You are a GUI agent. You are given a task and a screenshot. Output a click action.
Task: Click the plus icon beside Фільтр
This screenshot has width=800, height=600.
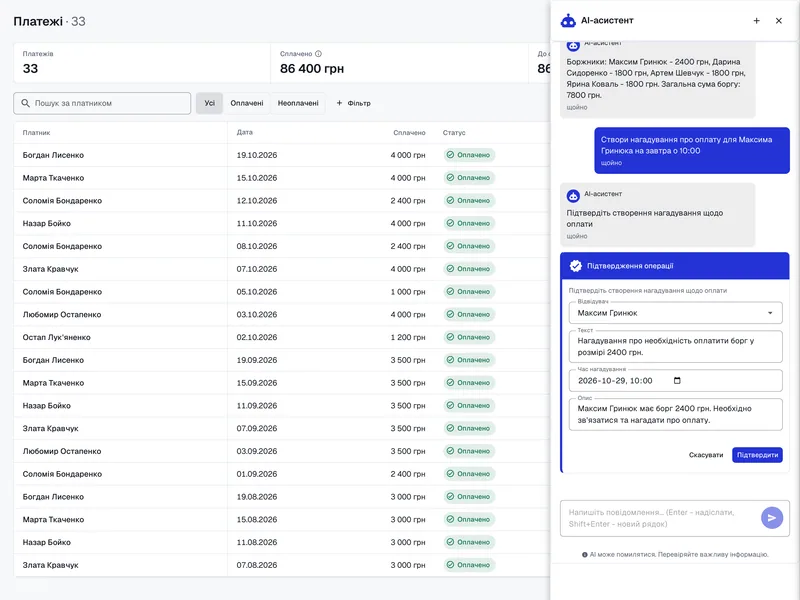pos(339,103)
